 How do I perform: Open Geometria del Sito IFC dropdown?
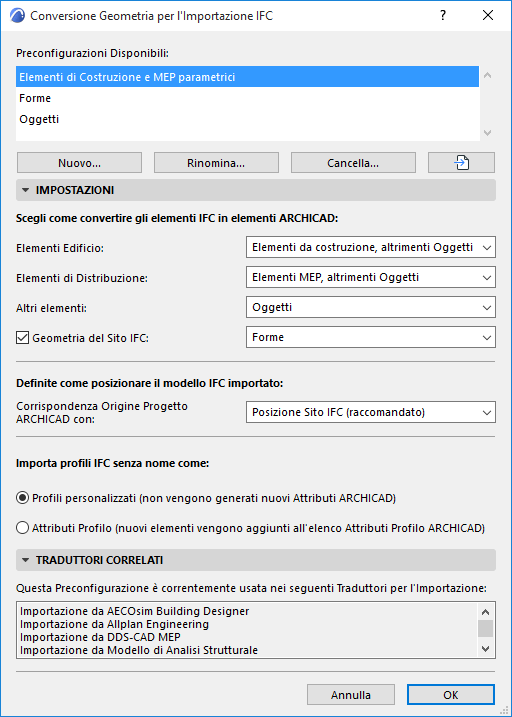coord(371,337)
